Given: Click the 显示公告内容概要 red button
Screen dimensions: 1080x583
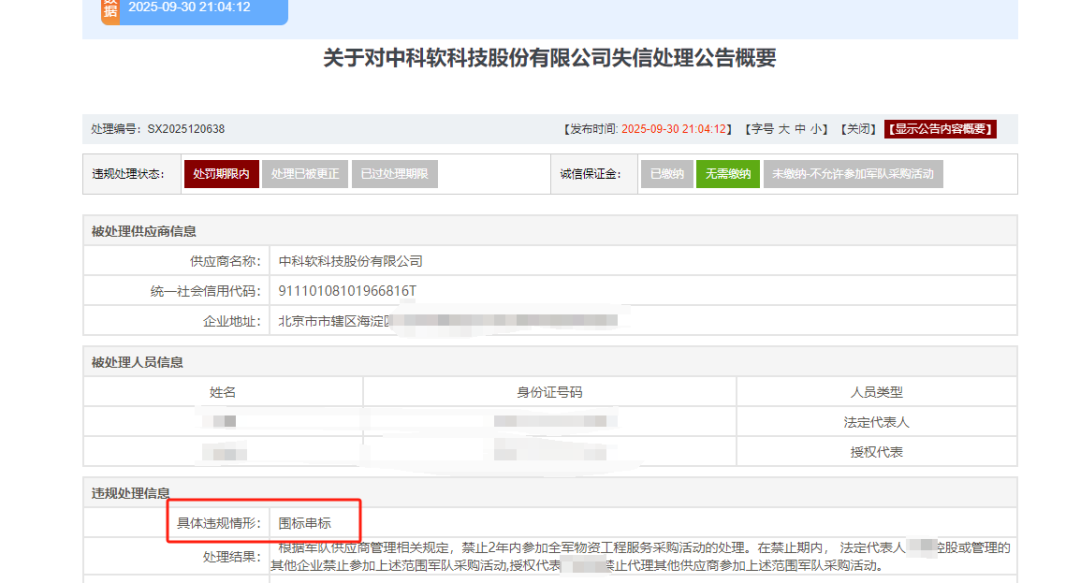Looking at the screenshot, I should click(940, 129).
